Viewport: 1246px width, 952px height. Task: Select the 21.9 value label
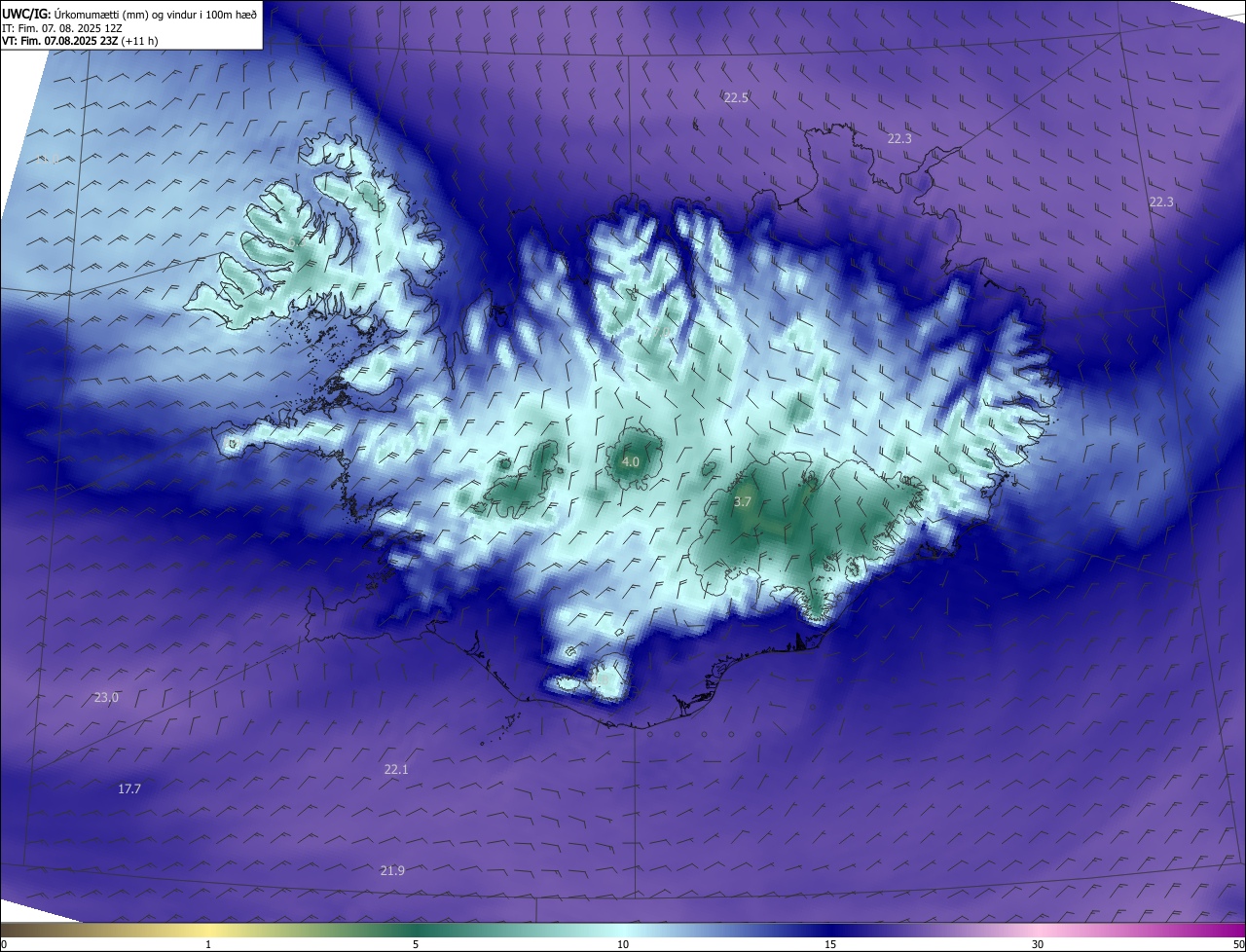(392, 870)
